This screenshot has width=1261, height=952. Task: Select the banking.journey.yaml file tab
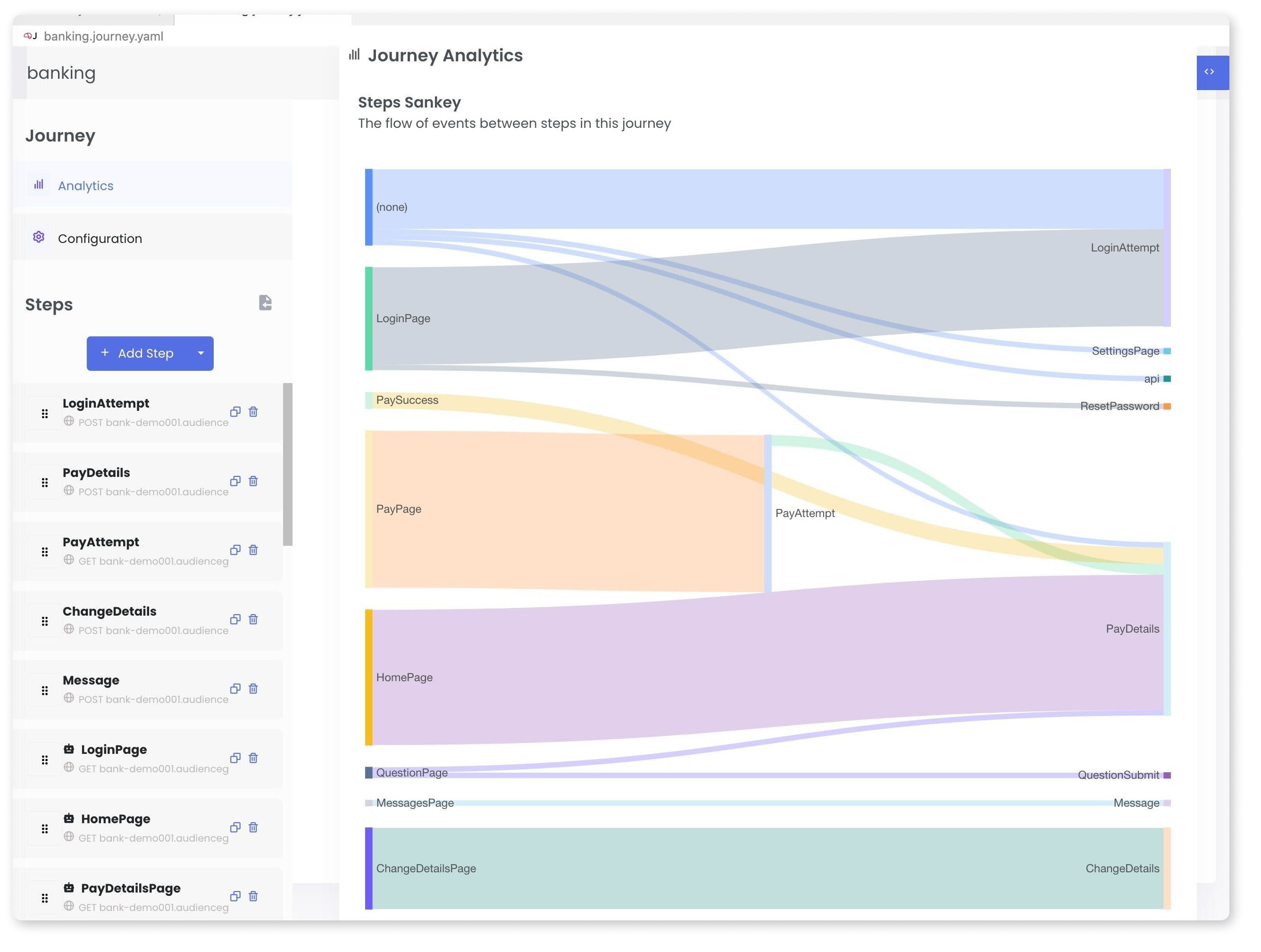click(103, 36)
